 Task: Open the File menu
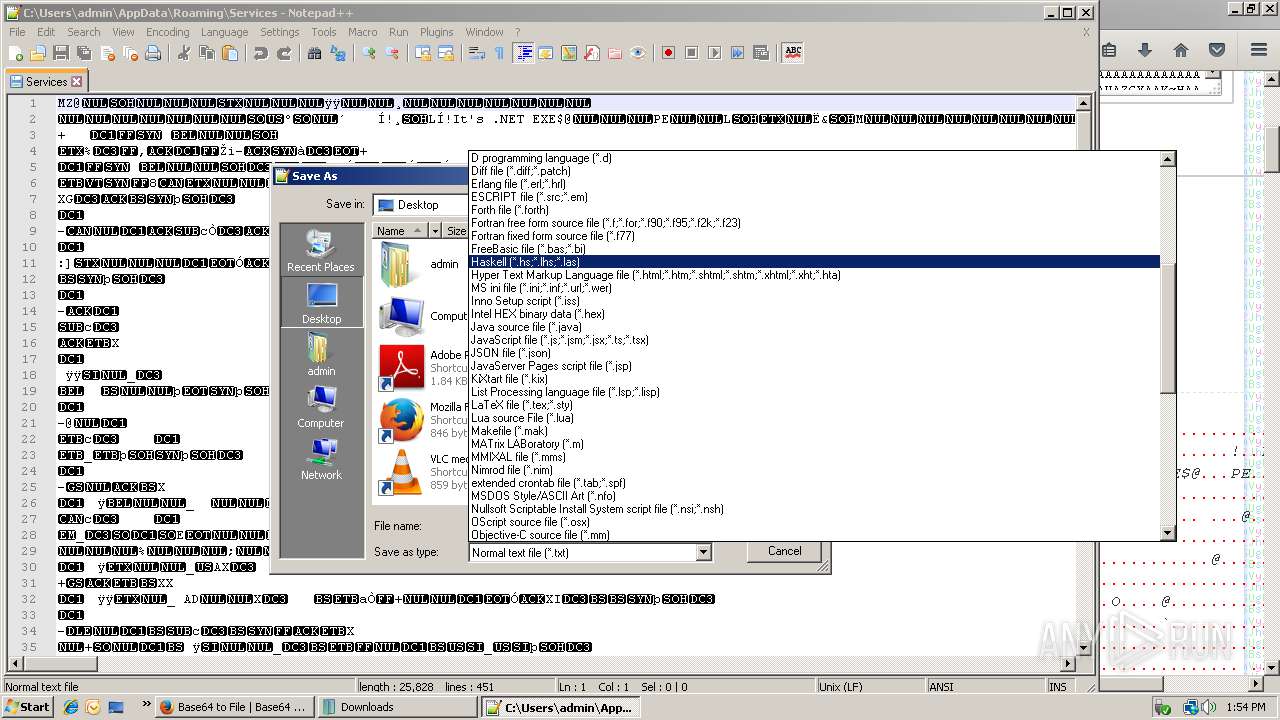pyautogui.click(x=17, y=32)
